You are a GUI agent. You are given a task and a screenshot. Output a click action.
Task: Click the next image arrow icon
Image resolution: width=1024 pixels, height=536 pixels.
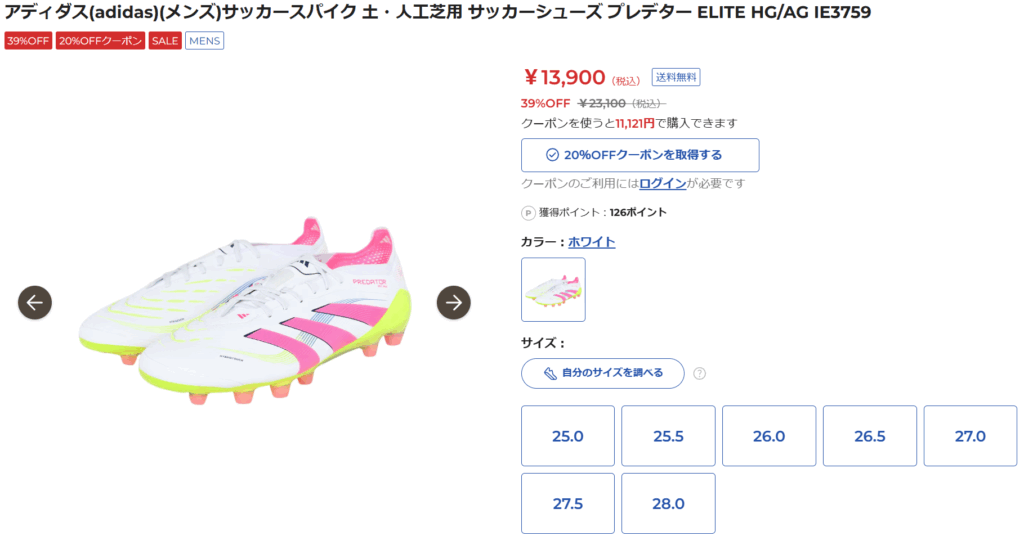(x=454, y=302)
